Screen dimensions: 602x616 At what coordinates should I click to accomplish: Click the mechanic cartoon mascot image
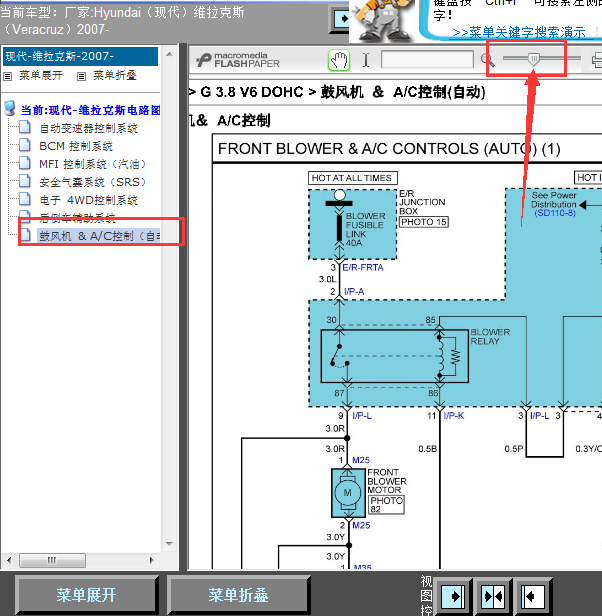[x=381, y=20]
